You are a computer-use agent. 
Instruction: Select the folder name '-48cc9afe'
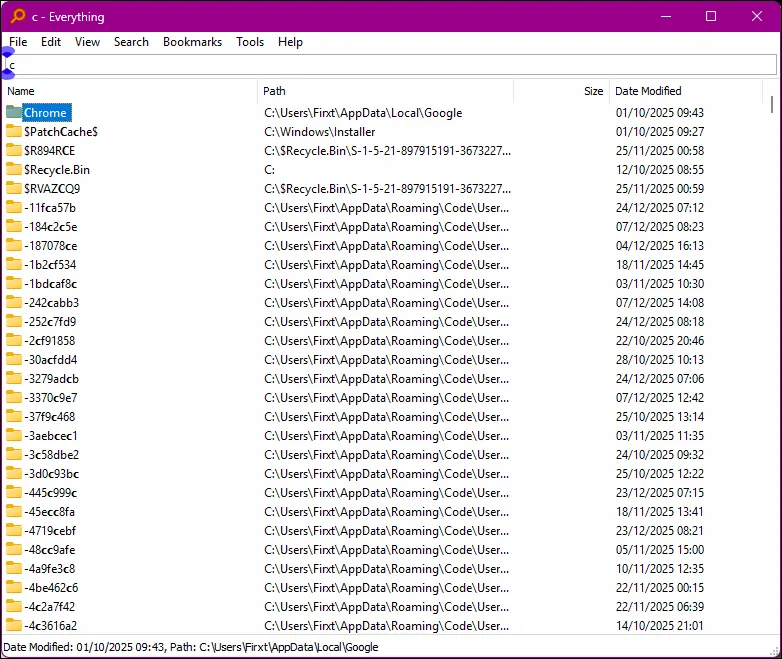tap(49, 550)
